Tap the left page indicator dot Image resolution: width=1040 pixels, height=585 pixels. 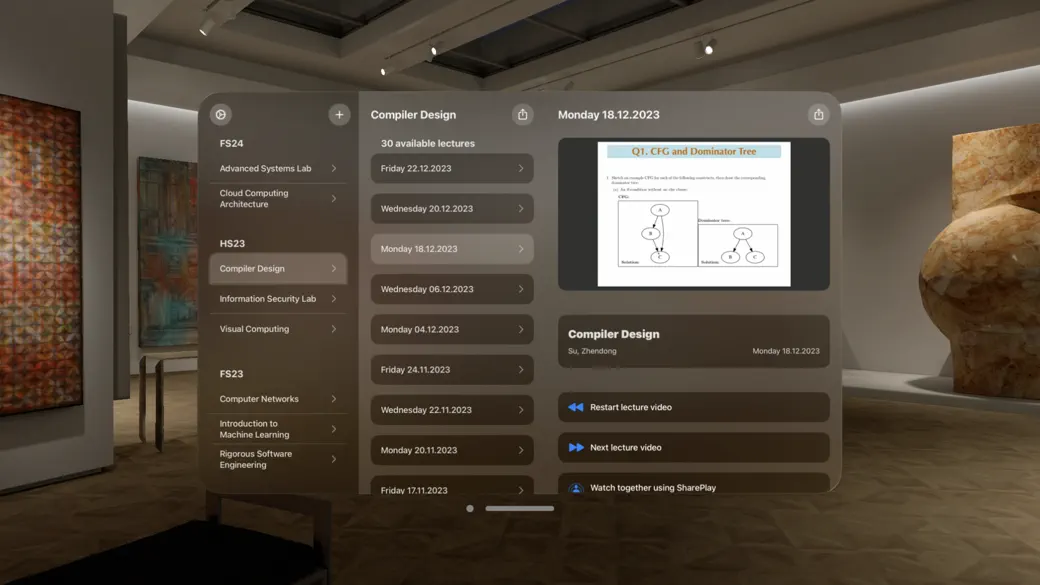click(x=469, y=508)
